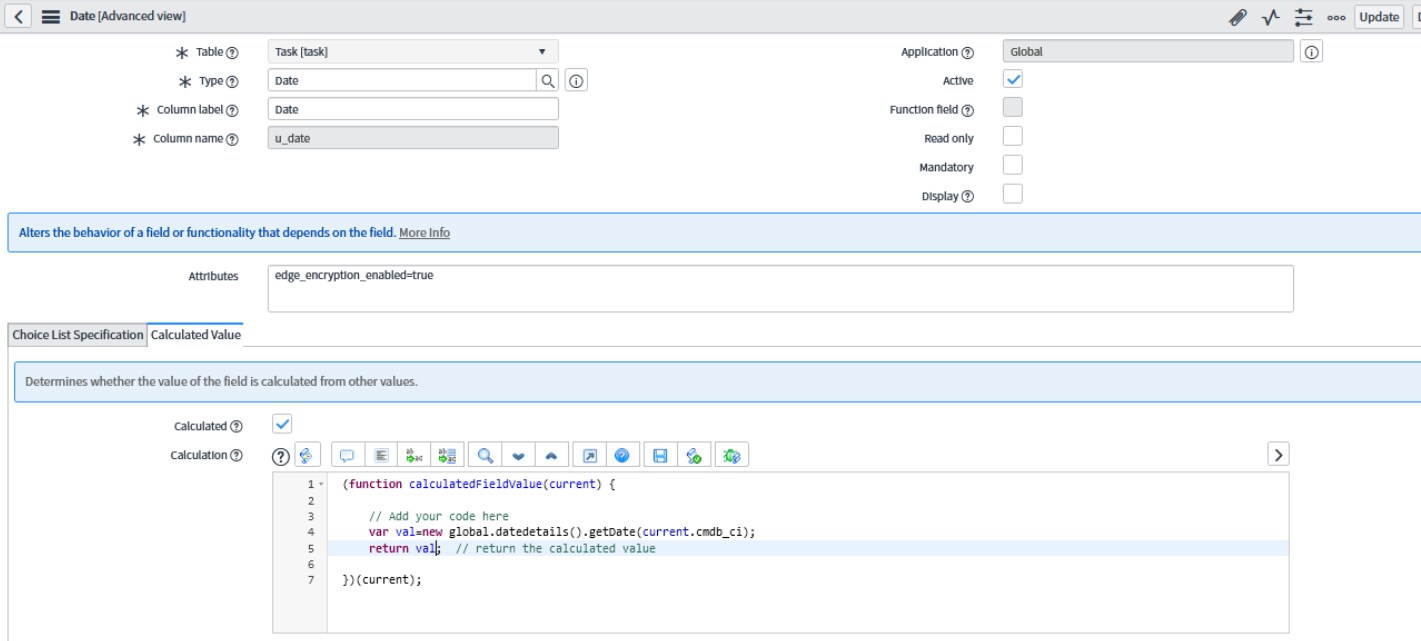The image size is (1421, 641).
Task: Click the Update button
Action: point(1379,17)
